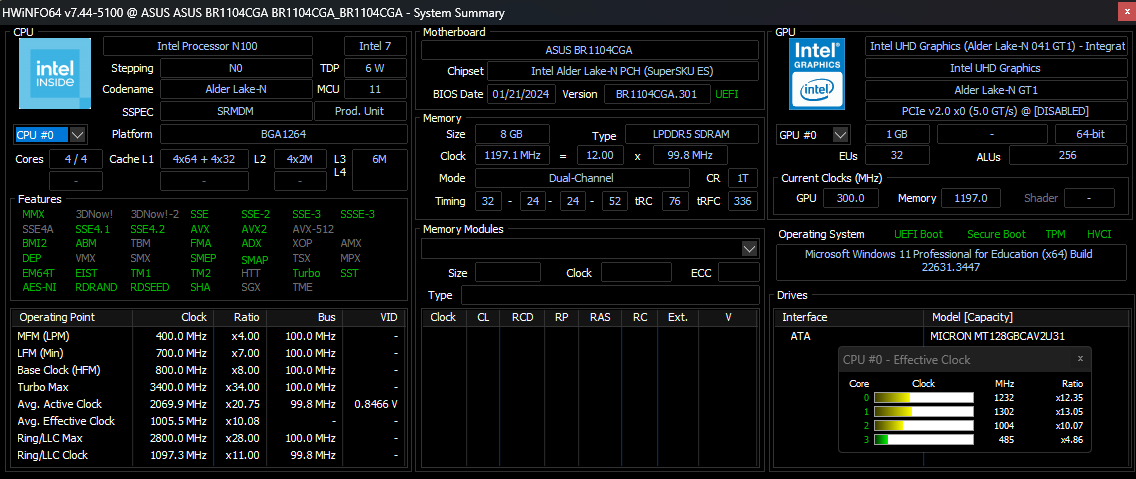The width and height of the screenshot is (1136, 479).
Task: Open the CPU #0 selector dropdown
Action: [50, 134]
